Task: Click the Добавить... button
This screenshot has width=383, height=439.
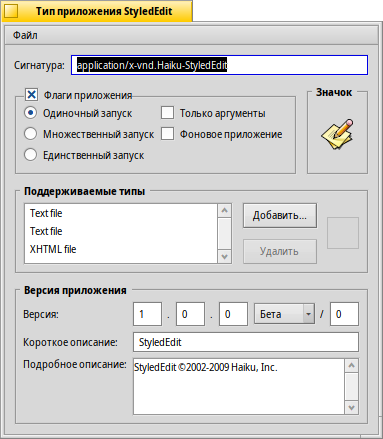Action: point(280,216)
